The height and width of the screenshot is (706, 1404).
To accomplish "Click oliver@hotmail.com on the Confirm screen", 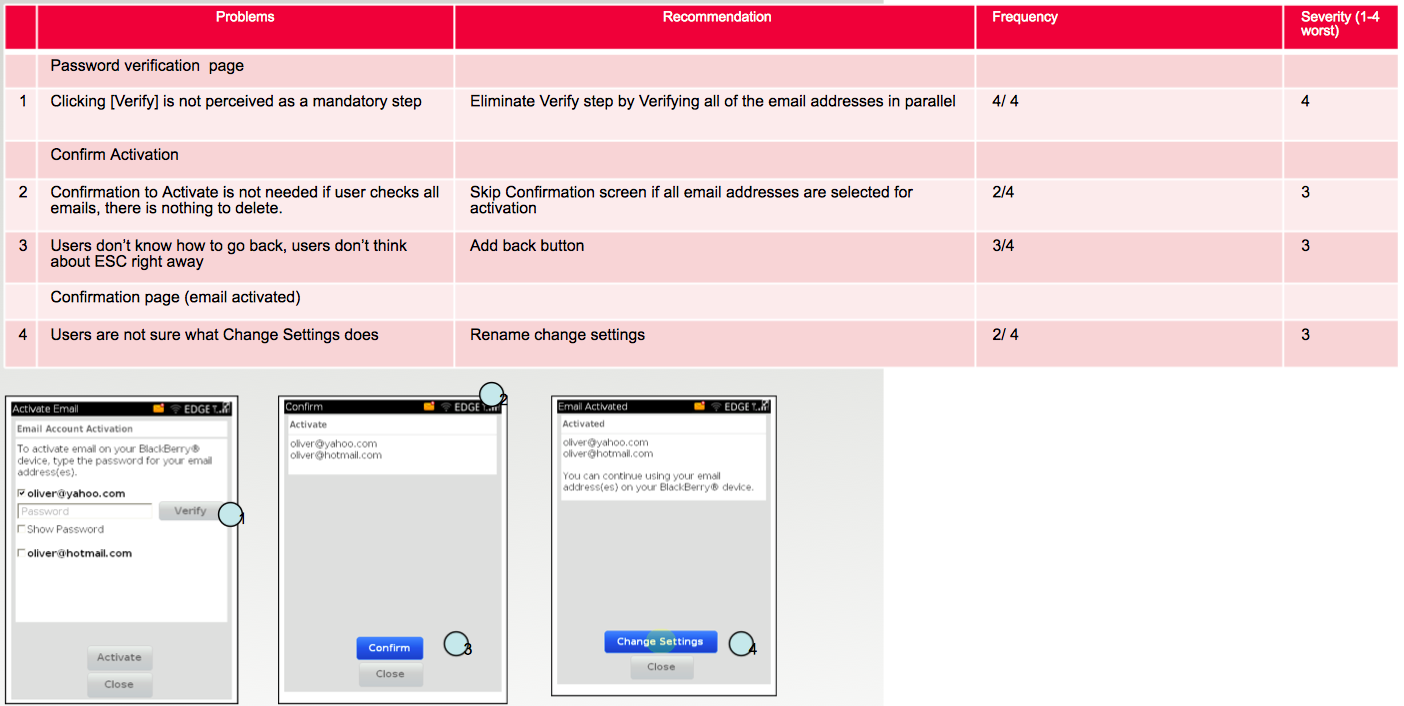I will click(x=336, y=455).
